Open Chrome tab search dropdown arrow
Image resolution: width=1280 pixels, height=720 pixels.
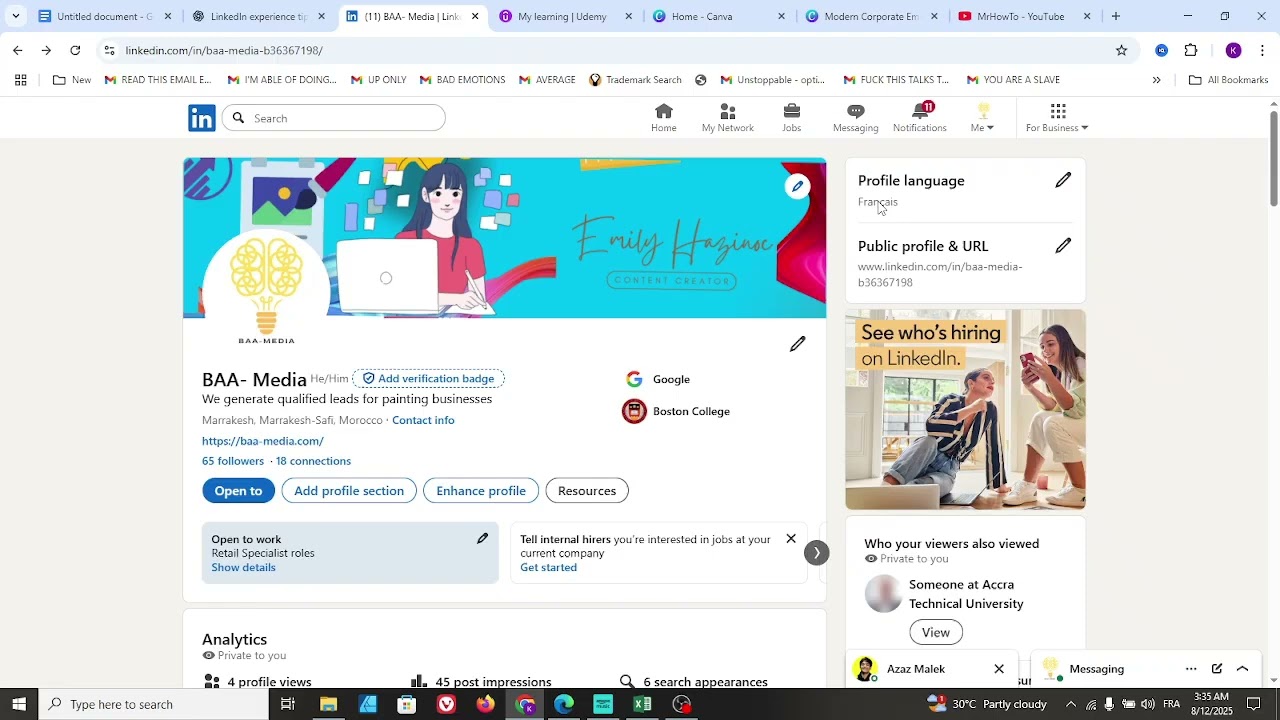click(x=15, y=16)
